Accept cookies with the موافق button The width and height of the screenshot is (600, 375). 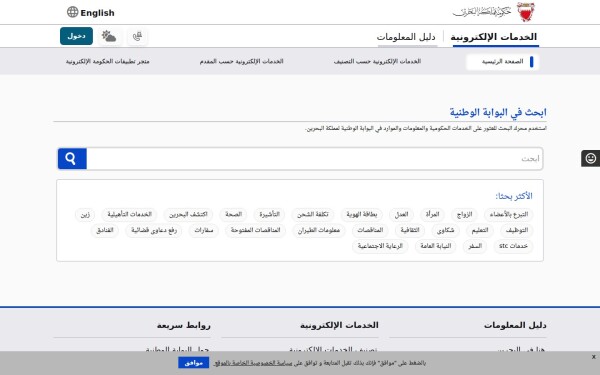194,363
